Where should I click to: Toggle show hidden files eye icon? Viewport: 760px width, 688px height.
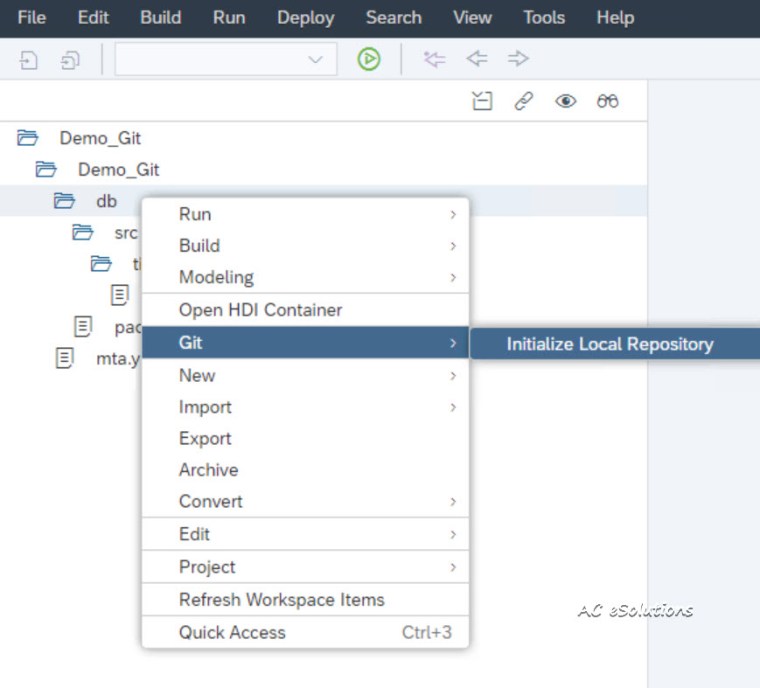coord(565,101)
